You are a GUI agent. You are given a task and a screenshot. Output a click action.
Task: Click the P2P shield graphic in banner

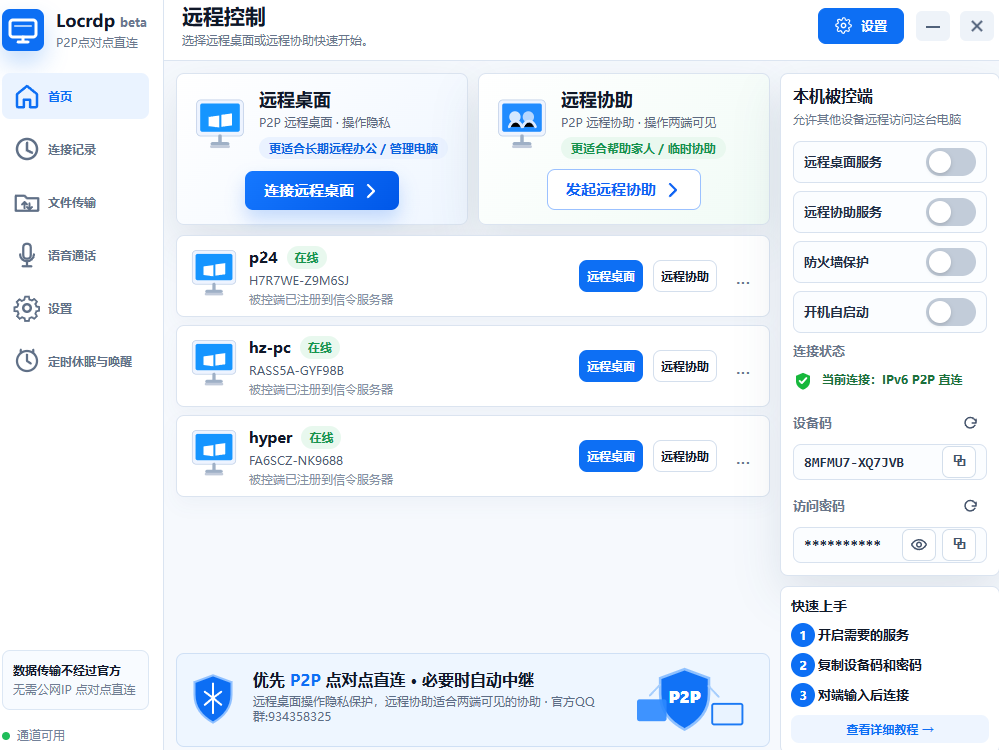684,698
